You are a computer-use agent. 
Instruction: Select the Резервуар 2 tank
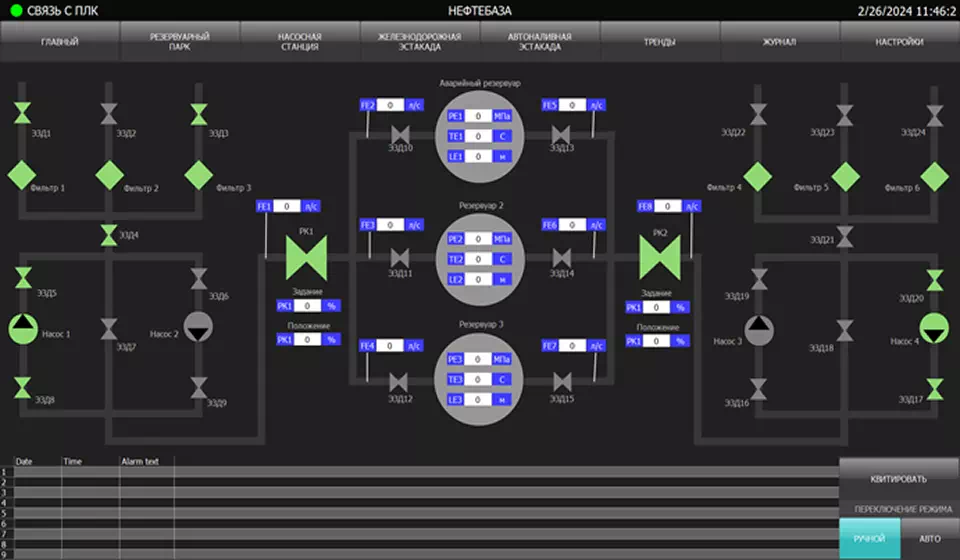pos(480,259)
